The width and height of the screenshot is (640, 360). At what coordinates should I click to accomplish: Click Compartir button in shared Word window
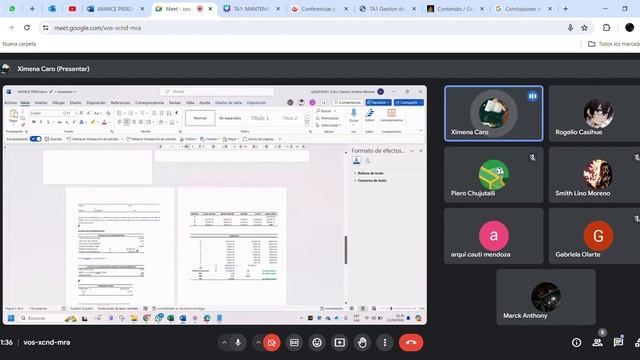coord(409,102)
